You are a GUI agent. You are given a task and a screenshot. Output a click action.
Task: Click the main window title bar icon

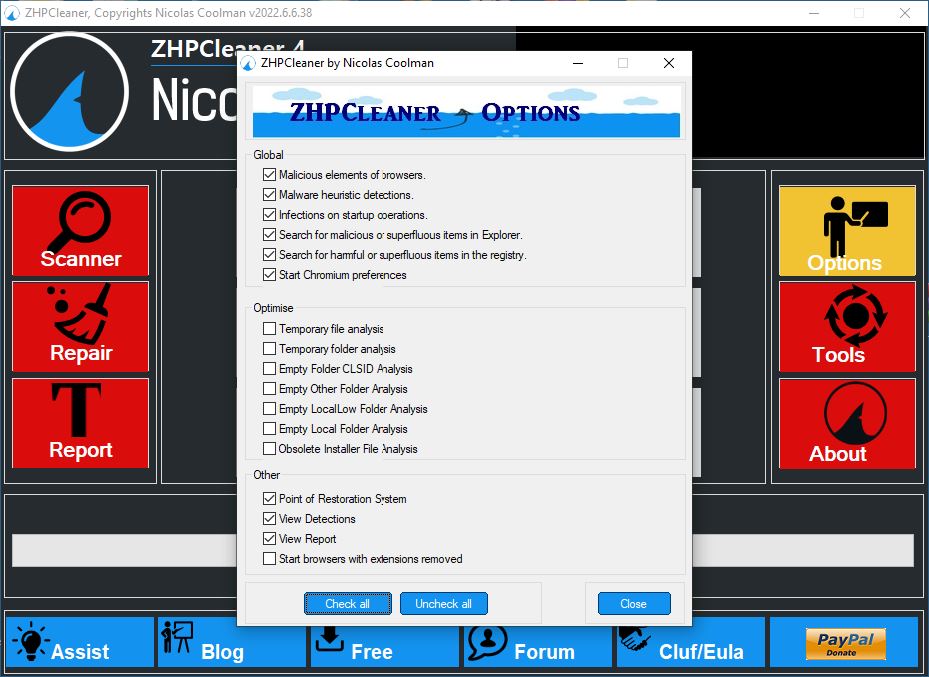coord(11,12)
